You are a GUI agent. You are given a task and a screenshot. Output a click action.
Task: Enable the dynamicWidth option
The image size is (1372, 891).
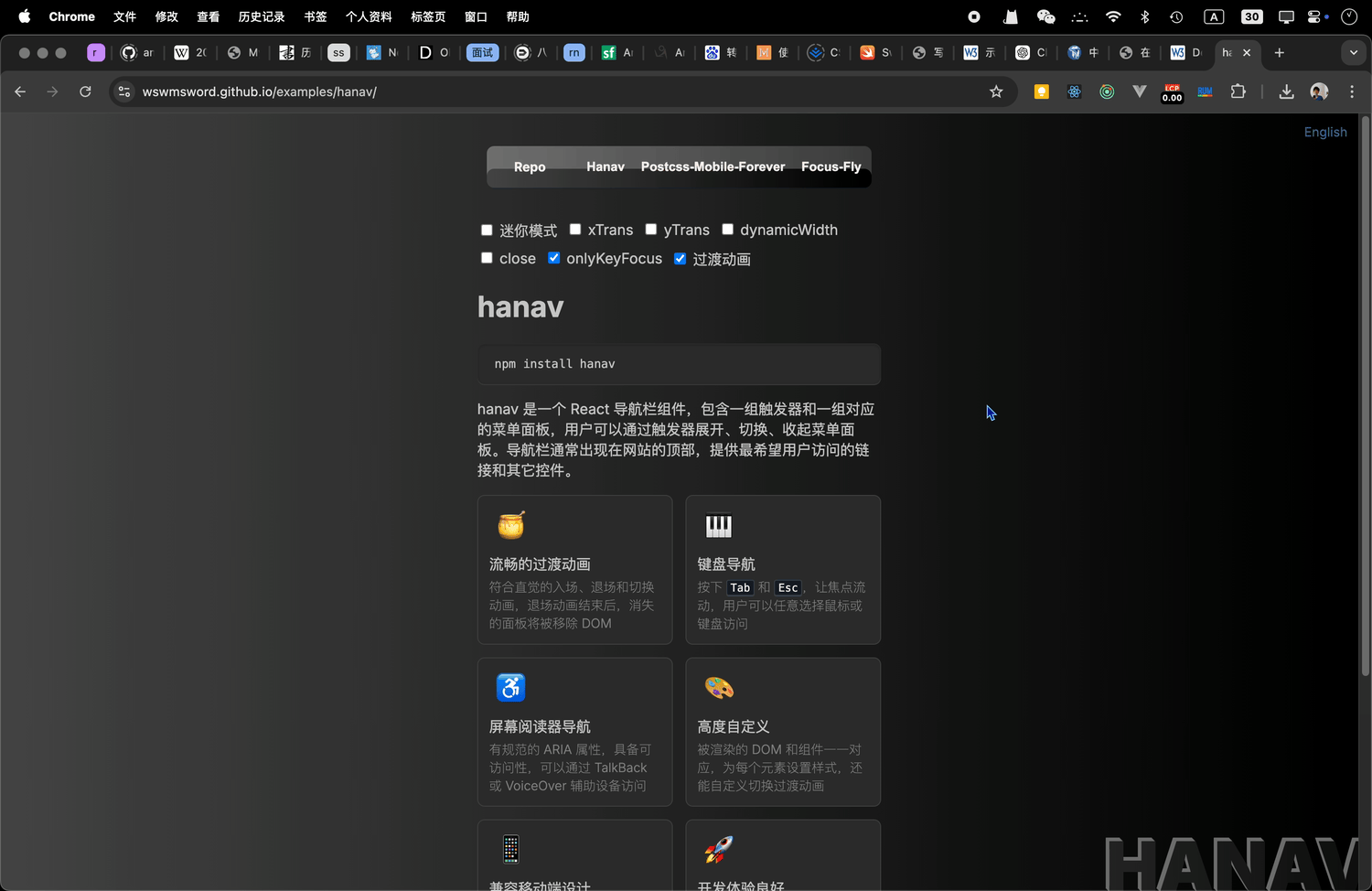(x=727, y=229)
